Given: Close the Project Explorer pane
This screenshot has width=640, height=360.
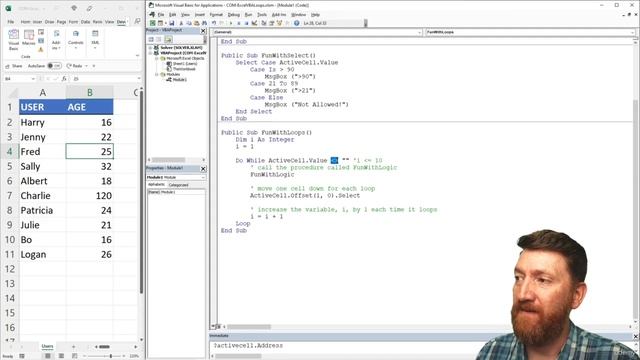Looking at the screenshot, I should pyautogui.click(x=203, y=31).
